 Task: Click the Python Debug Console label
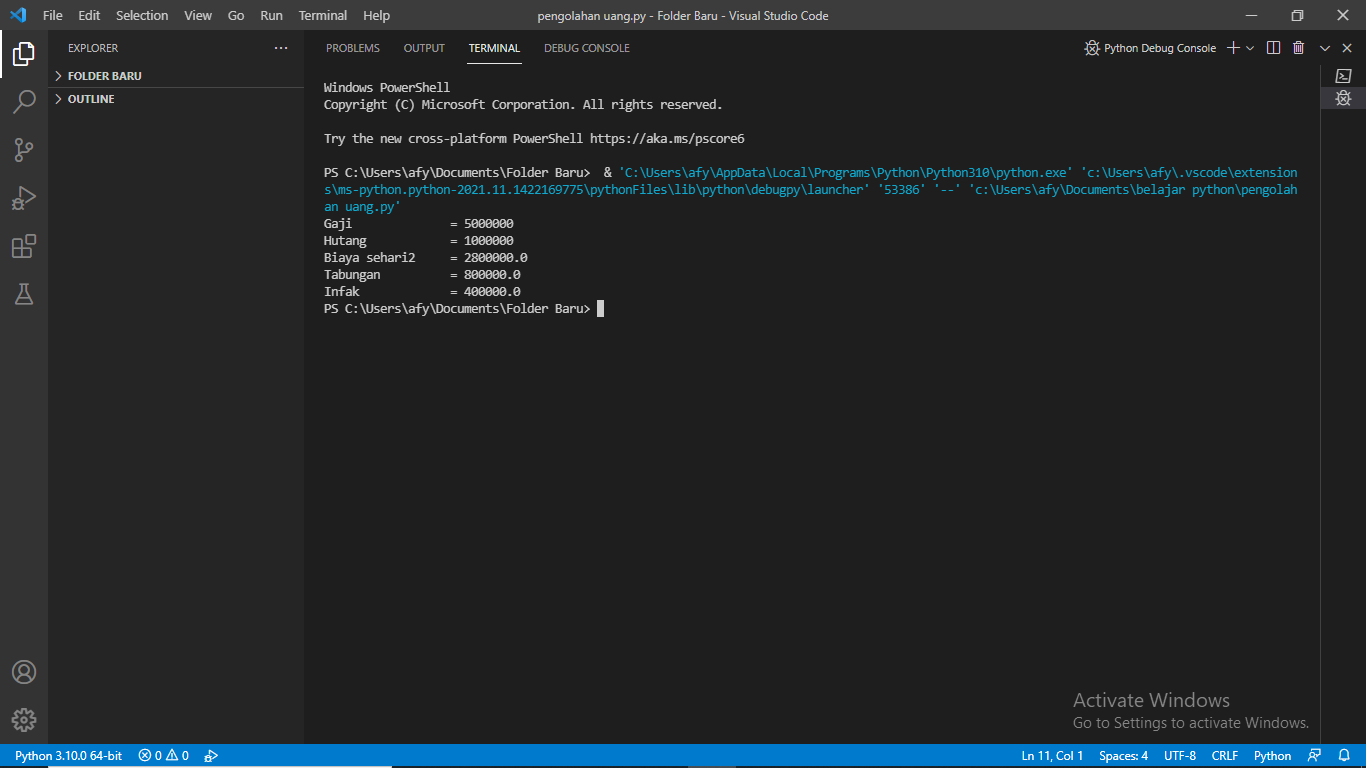pos(1160,48)
